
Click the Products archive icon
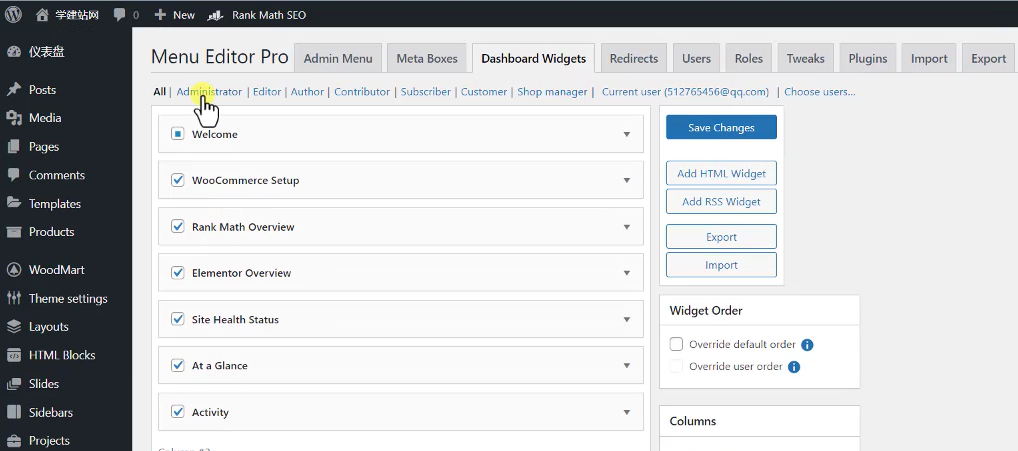point(14,232)
